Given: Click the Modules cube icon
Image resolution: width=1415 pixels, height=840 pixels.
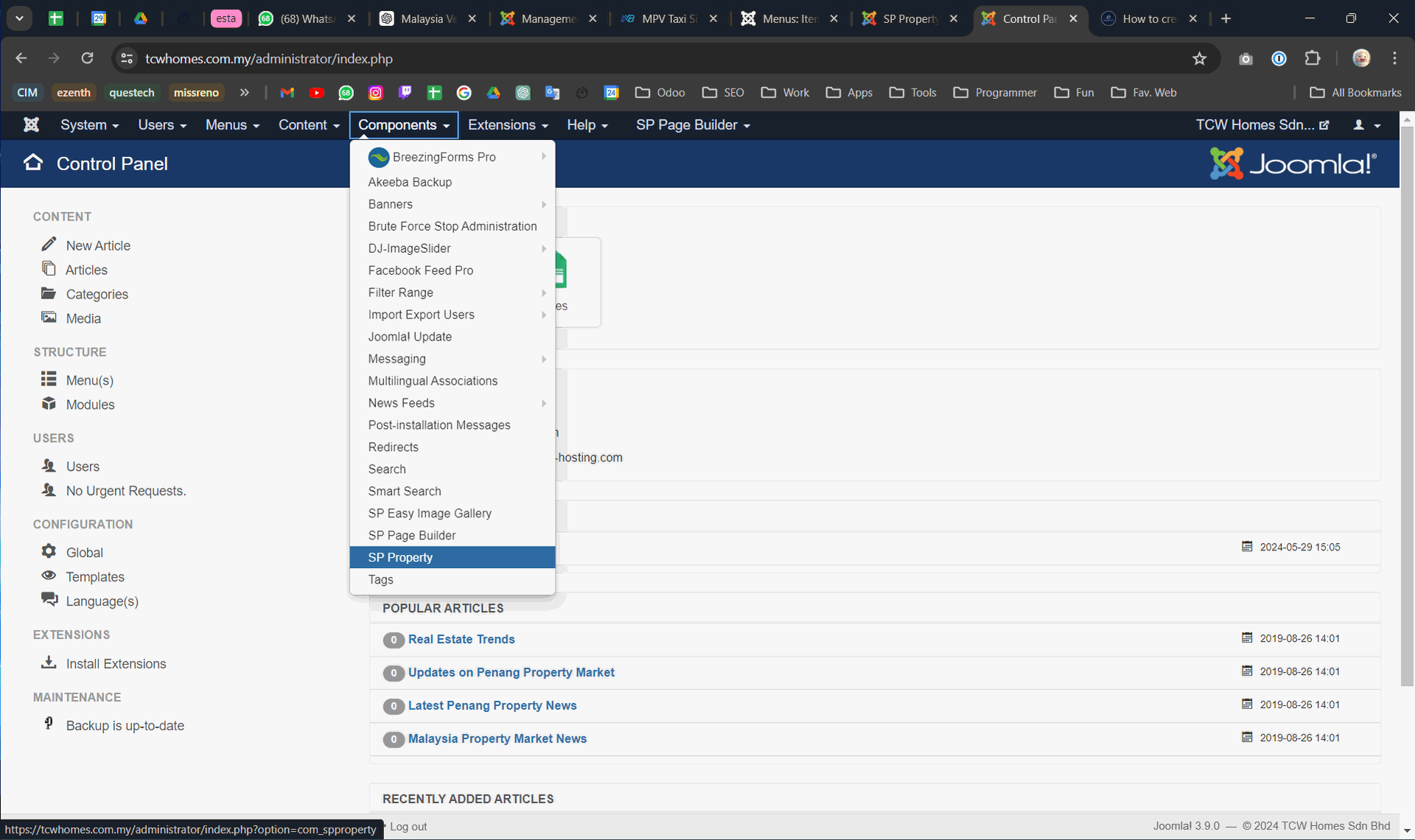Looking at the screenshot, I should 49,404.
